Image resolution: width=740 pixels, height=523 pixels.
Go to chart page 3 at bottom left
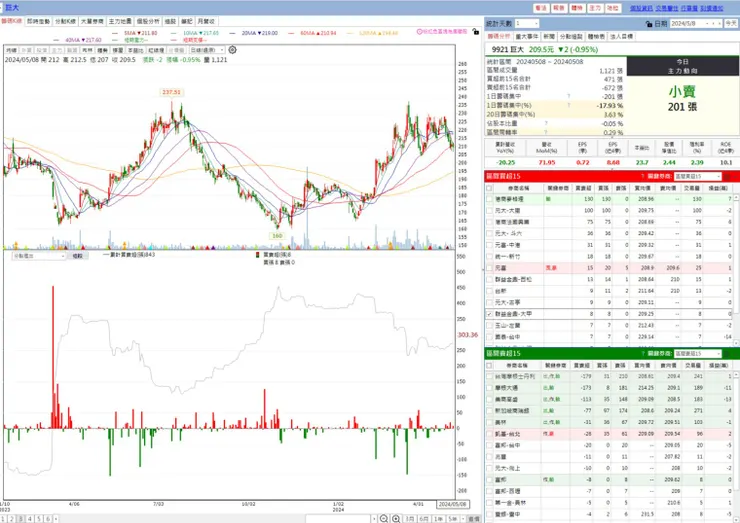point(20,519)
